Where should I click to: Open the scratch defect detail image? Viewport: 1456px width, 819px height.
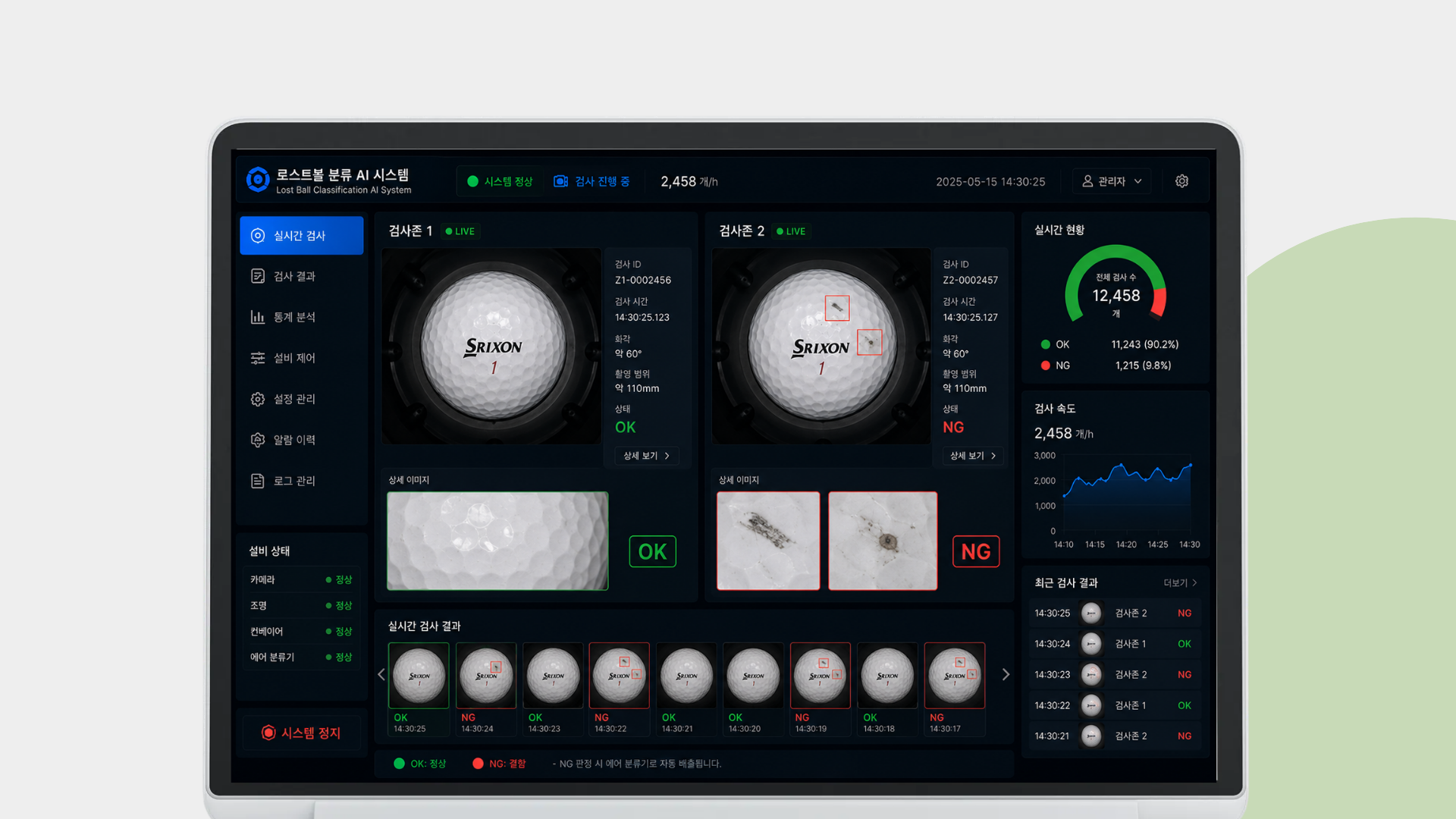pyautogui.click(x=768, y=541)
